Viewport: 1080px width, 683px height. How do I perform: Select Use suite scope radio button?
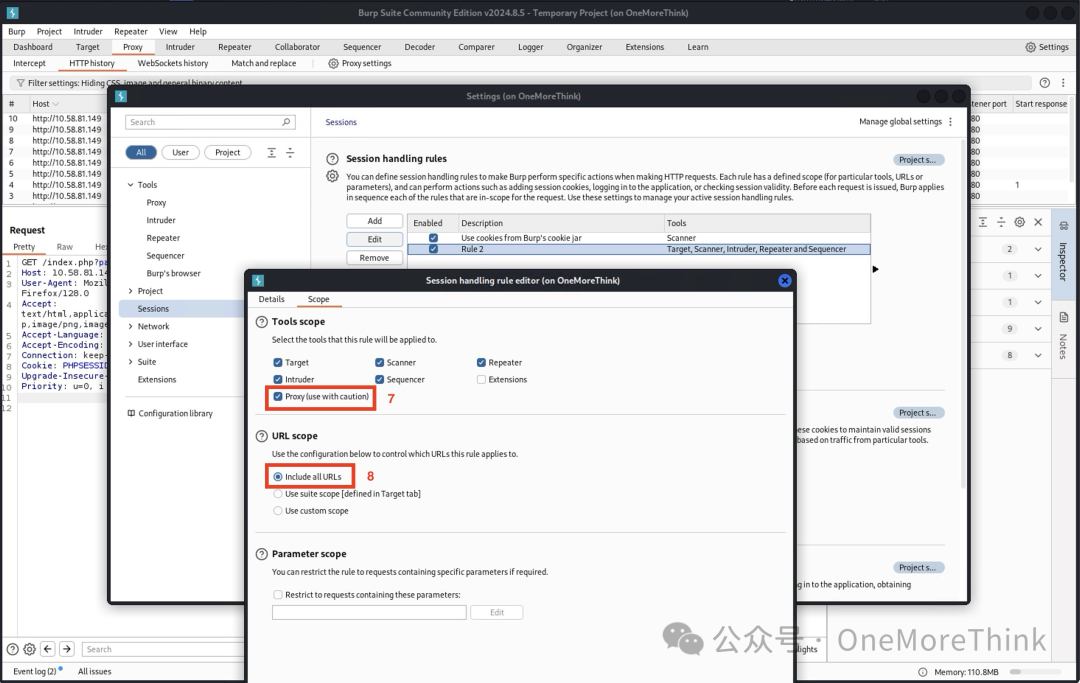(278, 494)
